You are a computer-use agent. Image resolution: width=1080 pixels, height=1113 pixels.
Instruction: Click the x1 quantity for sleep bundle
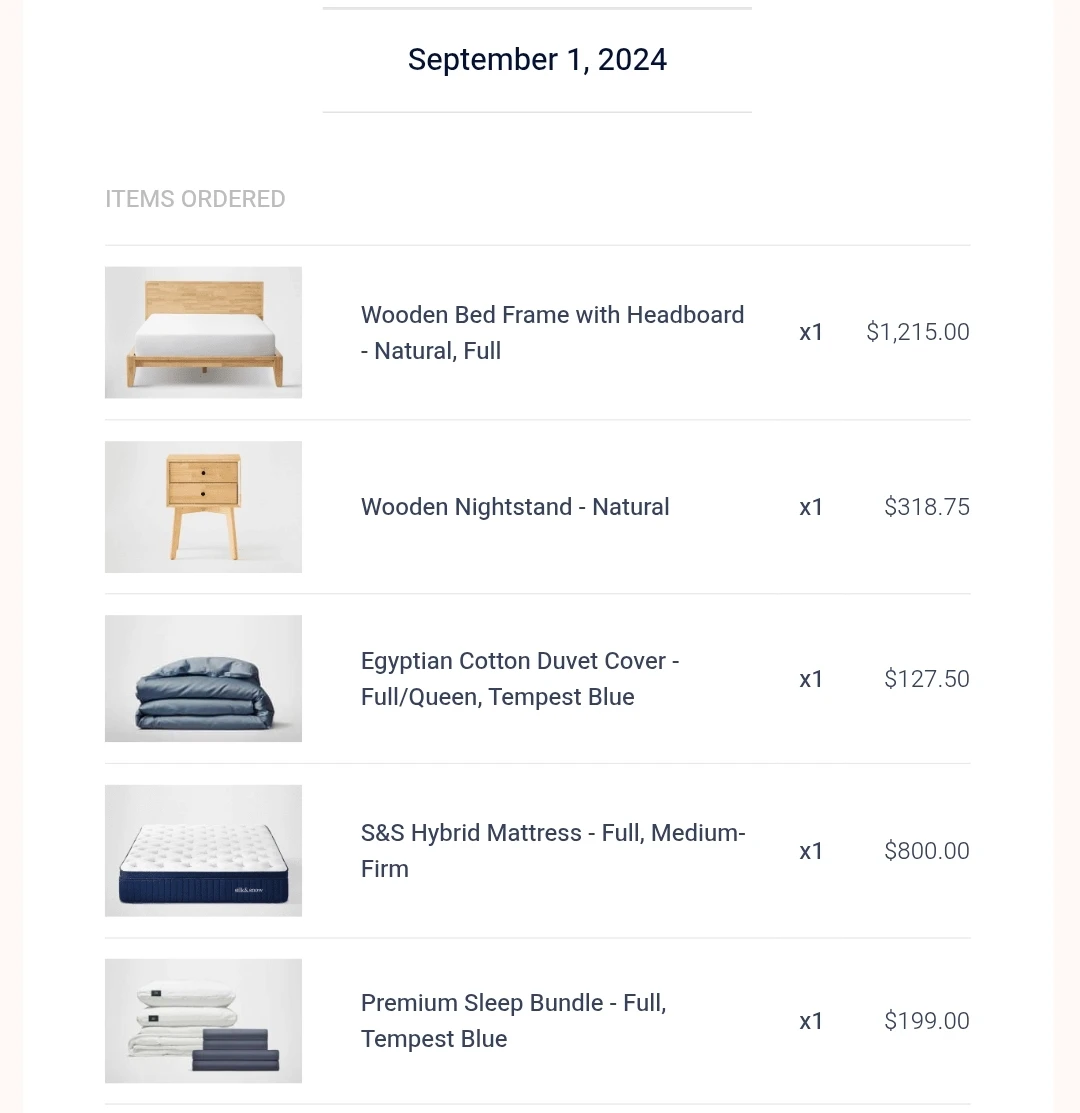pos(811,1021)
